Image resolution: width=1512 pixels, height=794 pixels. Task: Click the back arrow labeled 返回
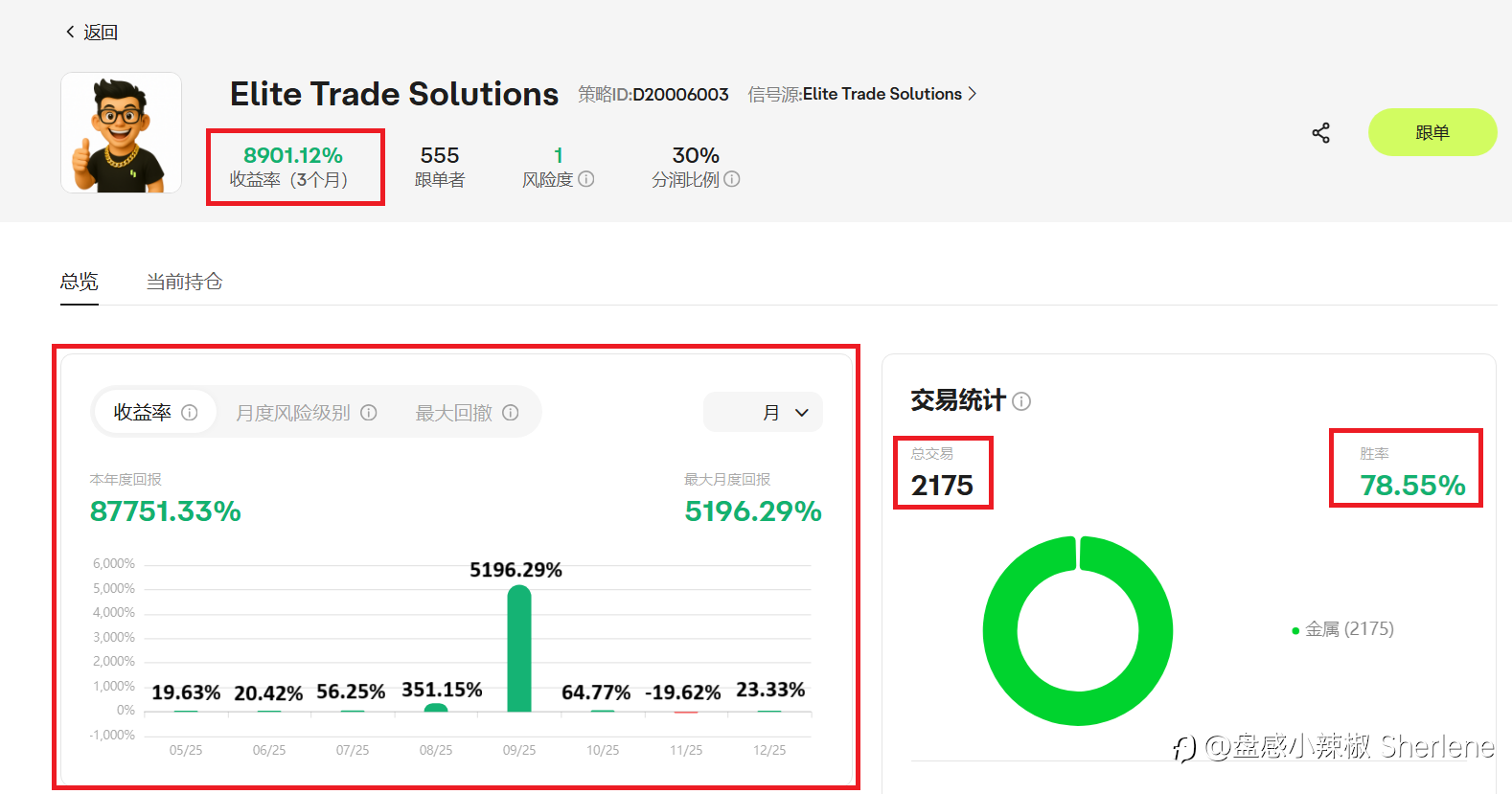tap(91, 33)
